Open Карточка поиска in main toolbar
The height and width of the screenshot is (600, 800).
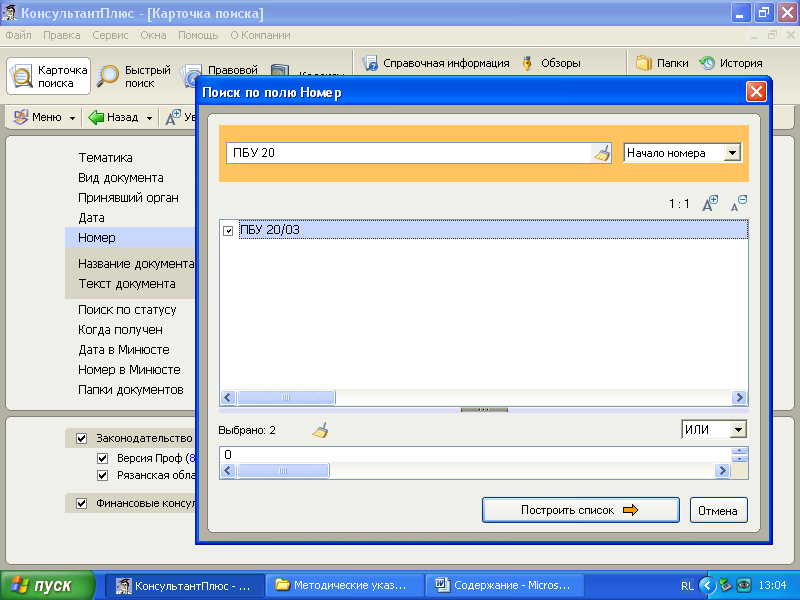[x=48, y=76]
